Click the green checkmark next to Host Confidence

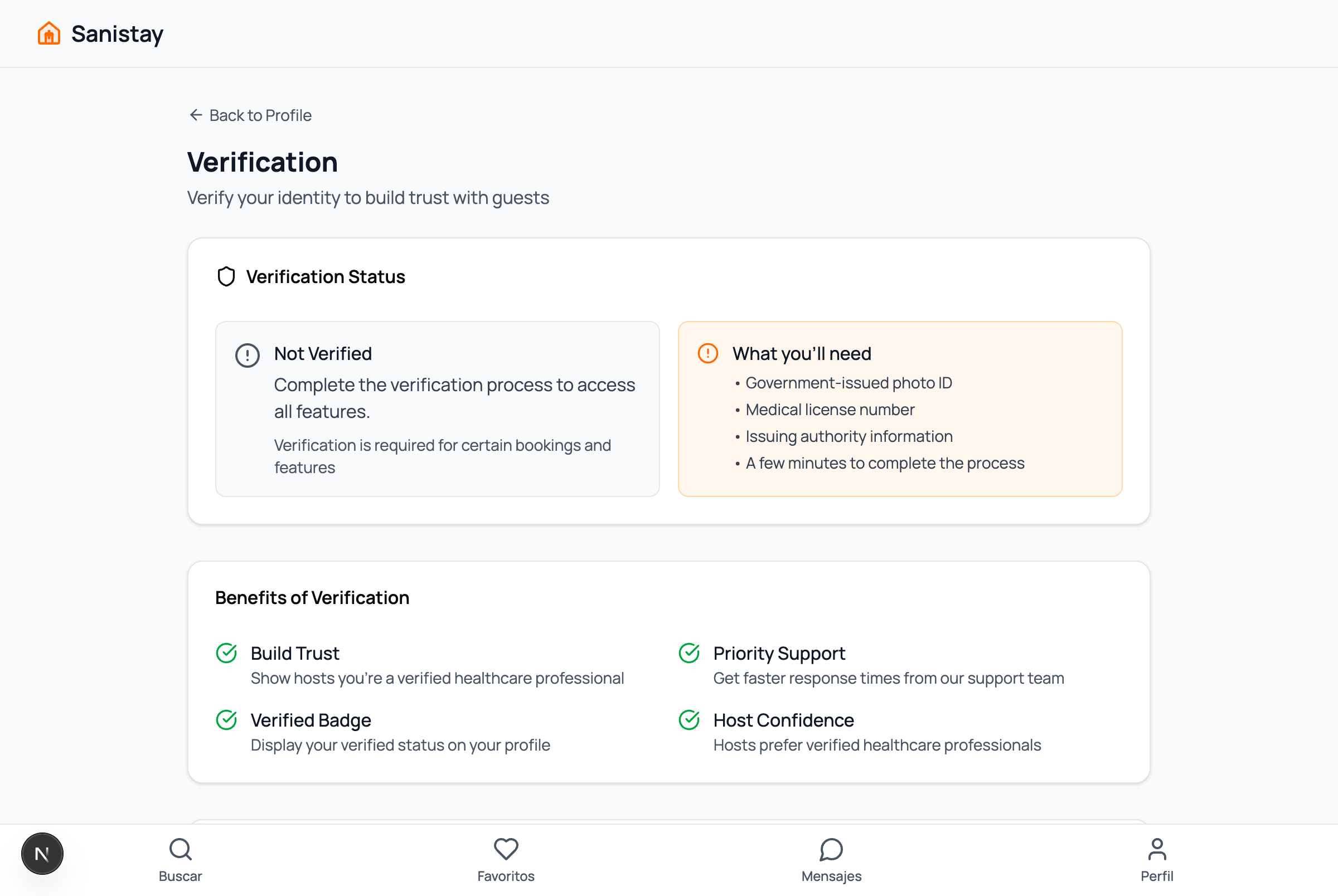[689, 720]
